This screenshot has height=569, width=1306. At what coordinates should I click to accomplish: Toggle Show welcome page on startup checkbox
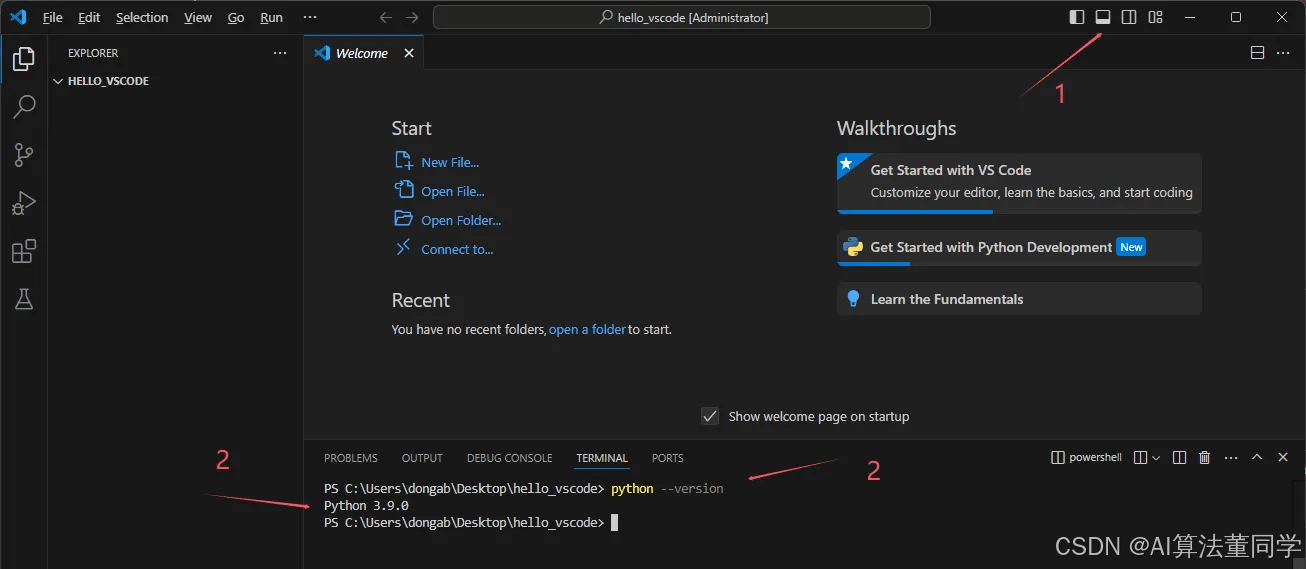click(710, 416)
